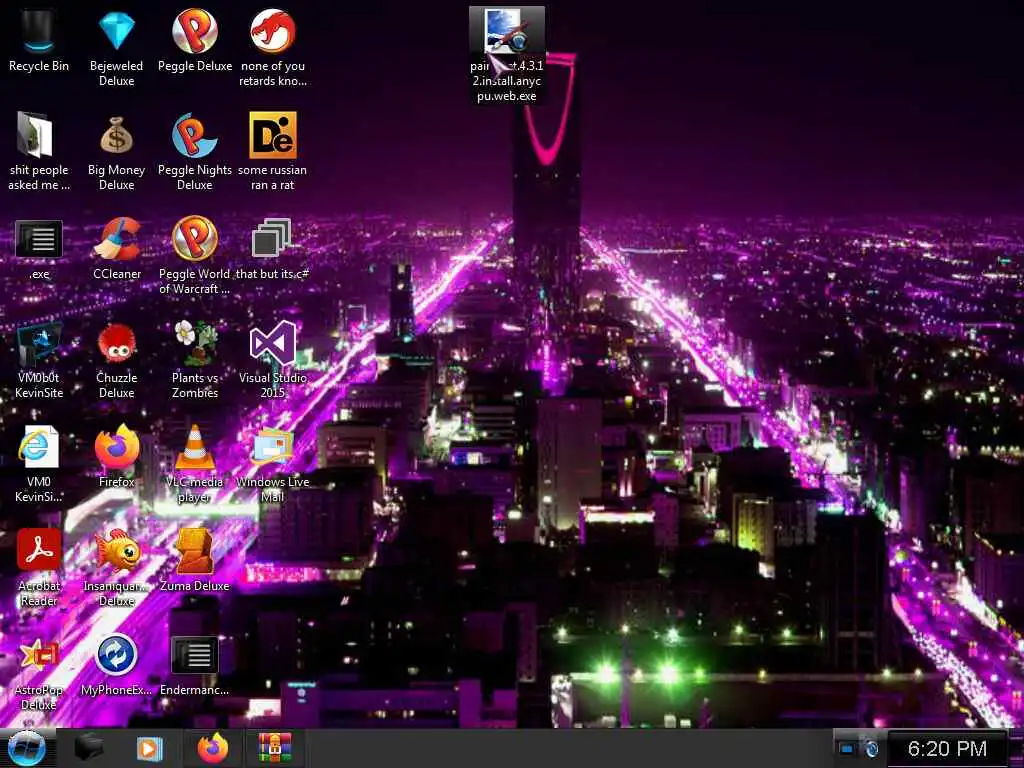Click the tray icon beside the clock

coord(870,748)
